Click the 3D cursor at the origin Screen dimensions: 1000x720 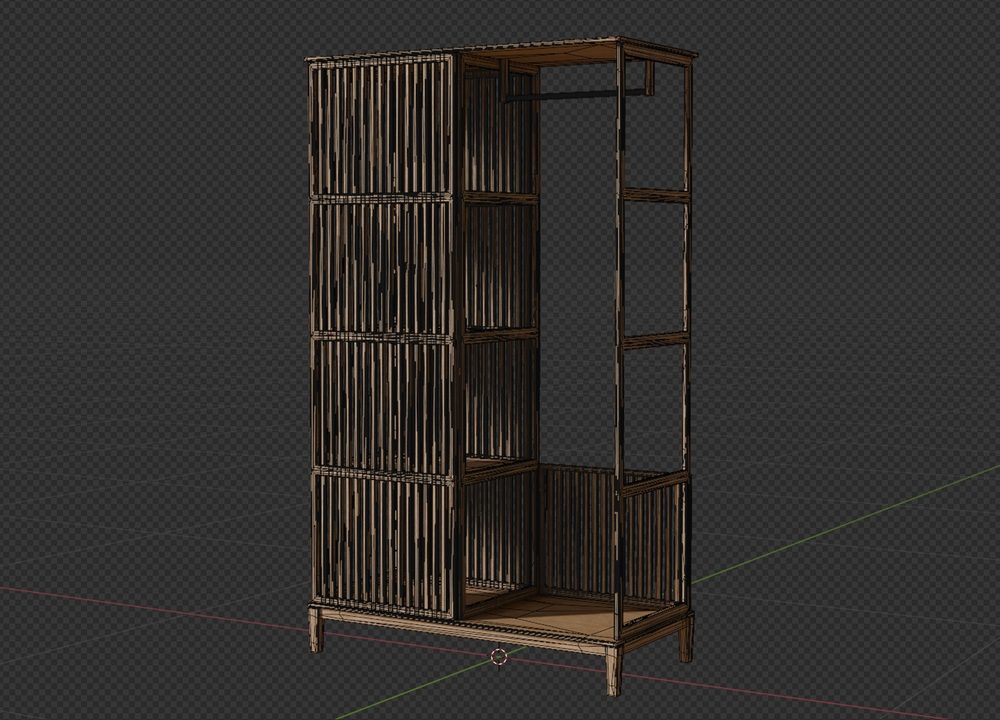pyautogui.click(x=499, y=658)
